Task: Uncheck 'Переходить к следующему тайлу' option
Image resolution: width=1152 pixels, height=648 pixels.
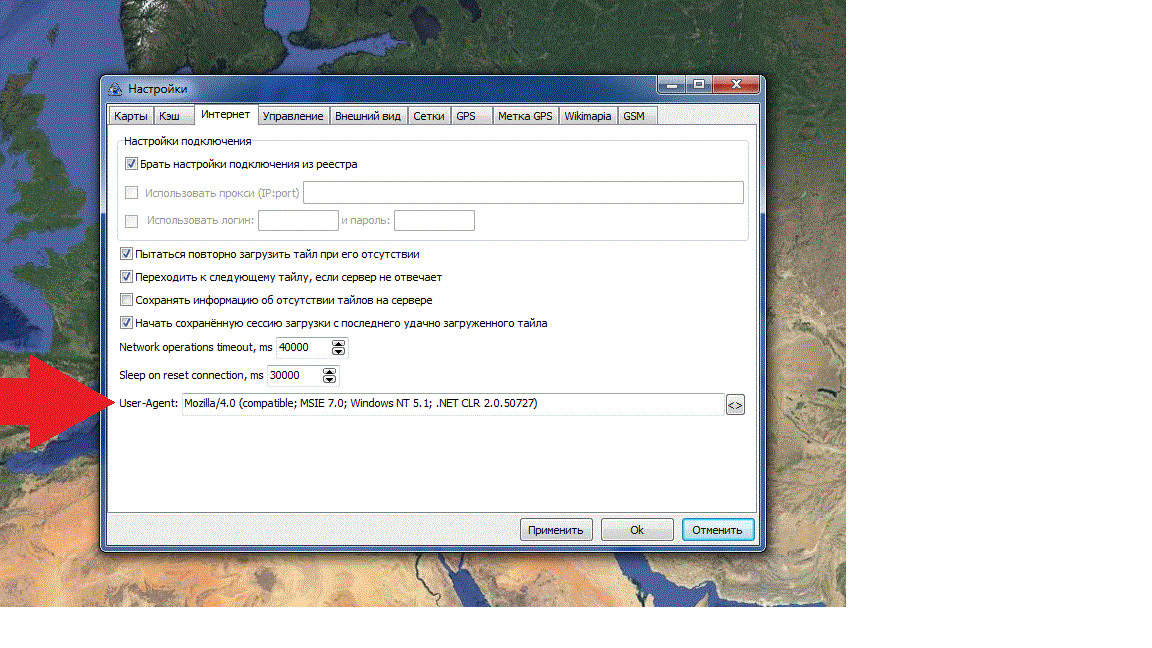Action: click(x=127, y=277)
